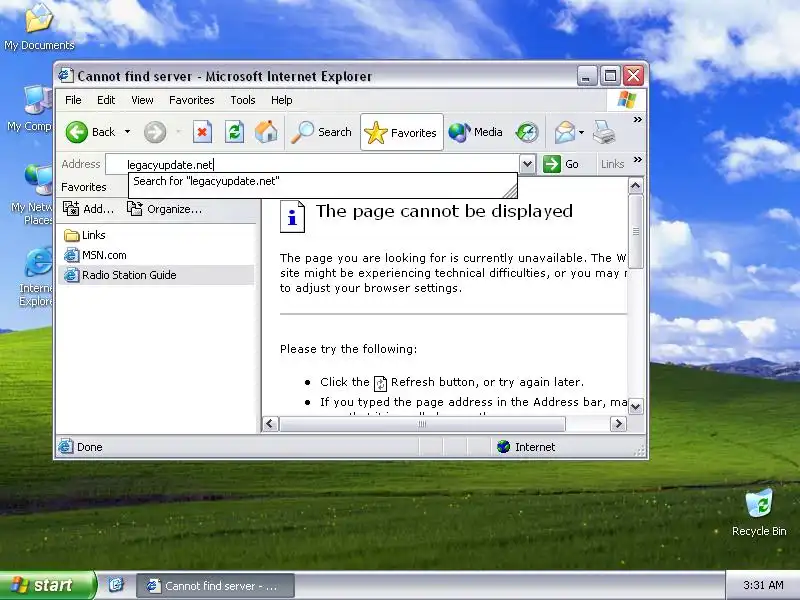Click 'The page cannot be displayed' heading

click(444, 211)
